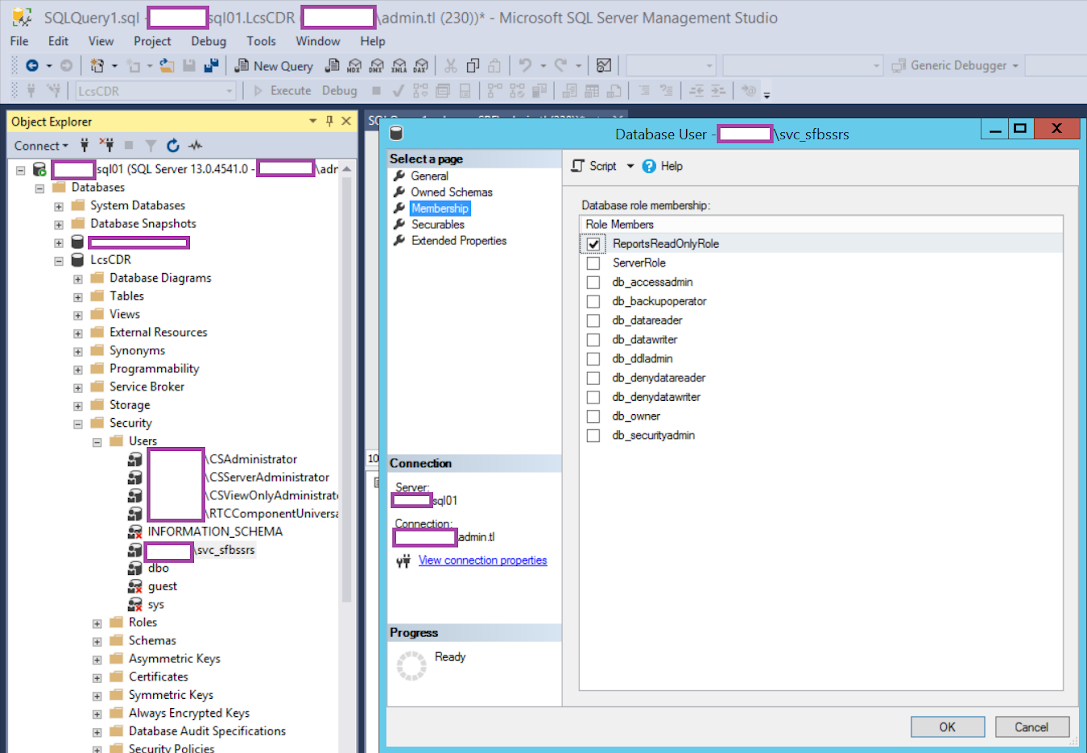Image resolution: width=1087 pixels, height=753 pixels.
Task: Check the ServerRole checkbox
Action: (x=593, y=263)
